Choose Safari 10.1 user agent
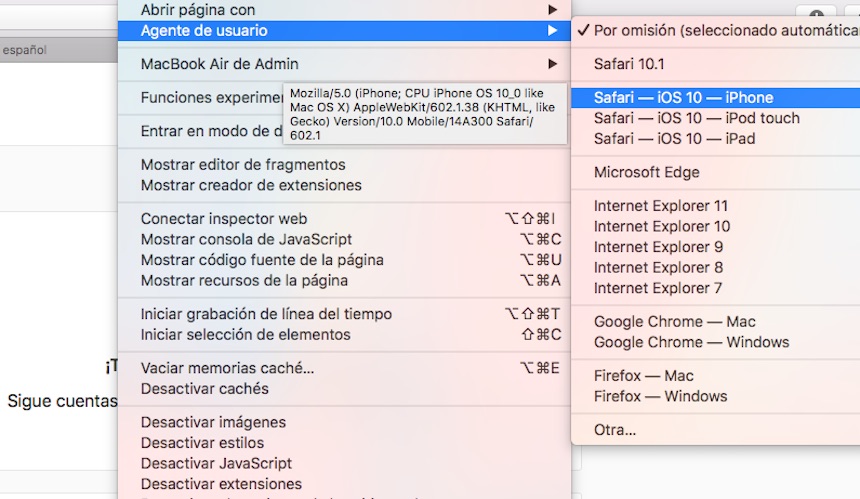This screenshot has width=860, height=499. tap(629, 64)
